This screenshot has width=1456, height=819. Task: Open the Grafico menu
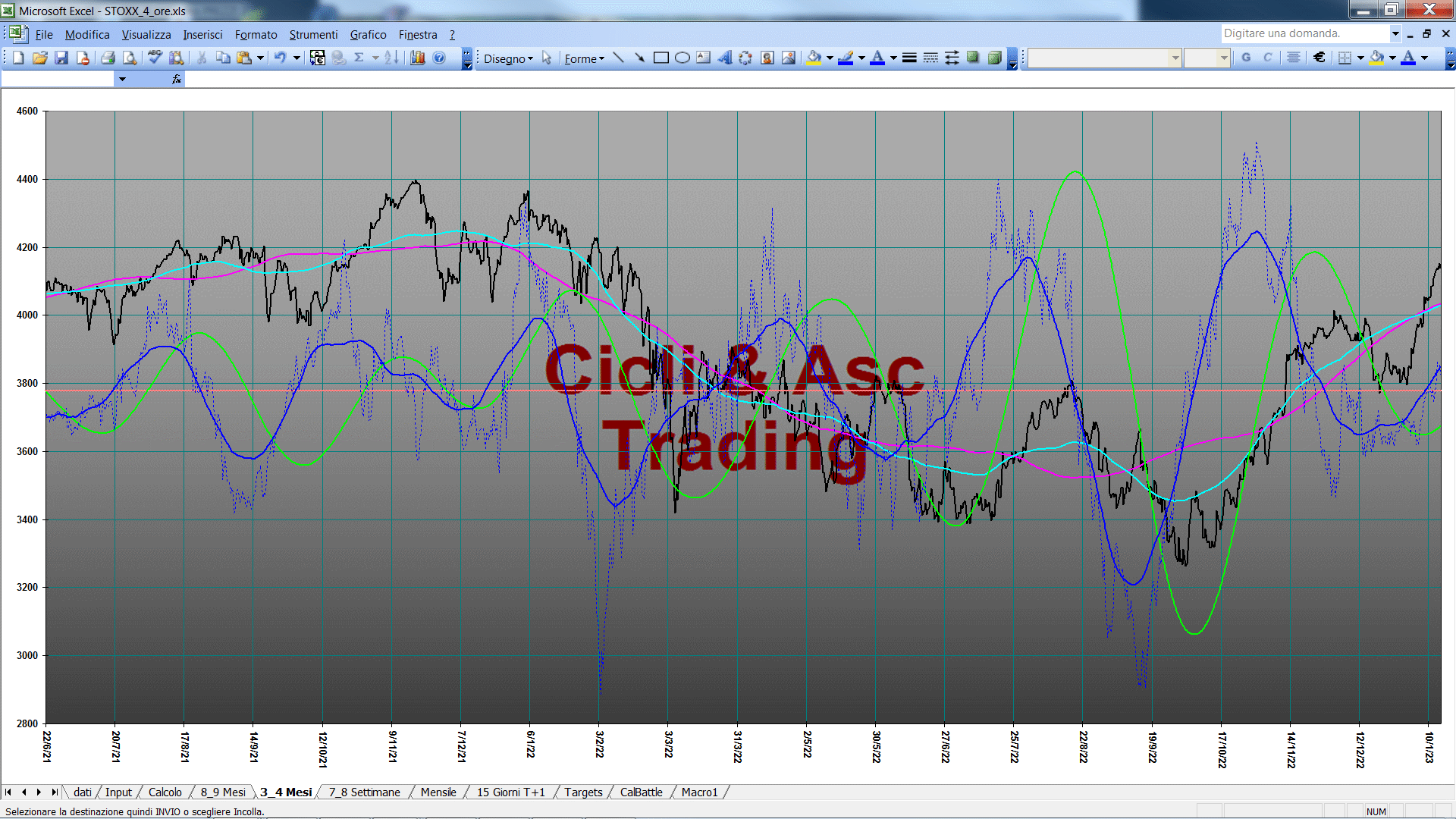click(x=368, y=34)
